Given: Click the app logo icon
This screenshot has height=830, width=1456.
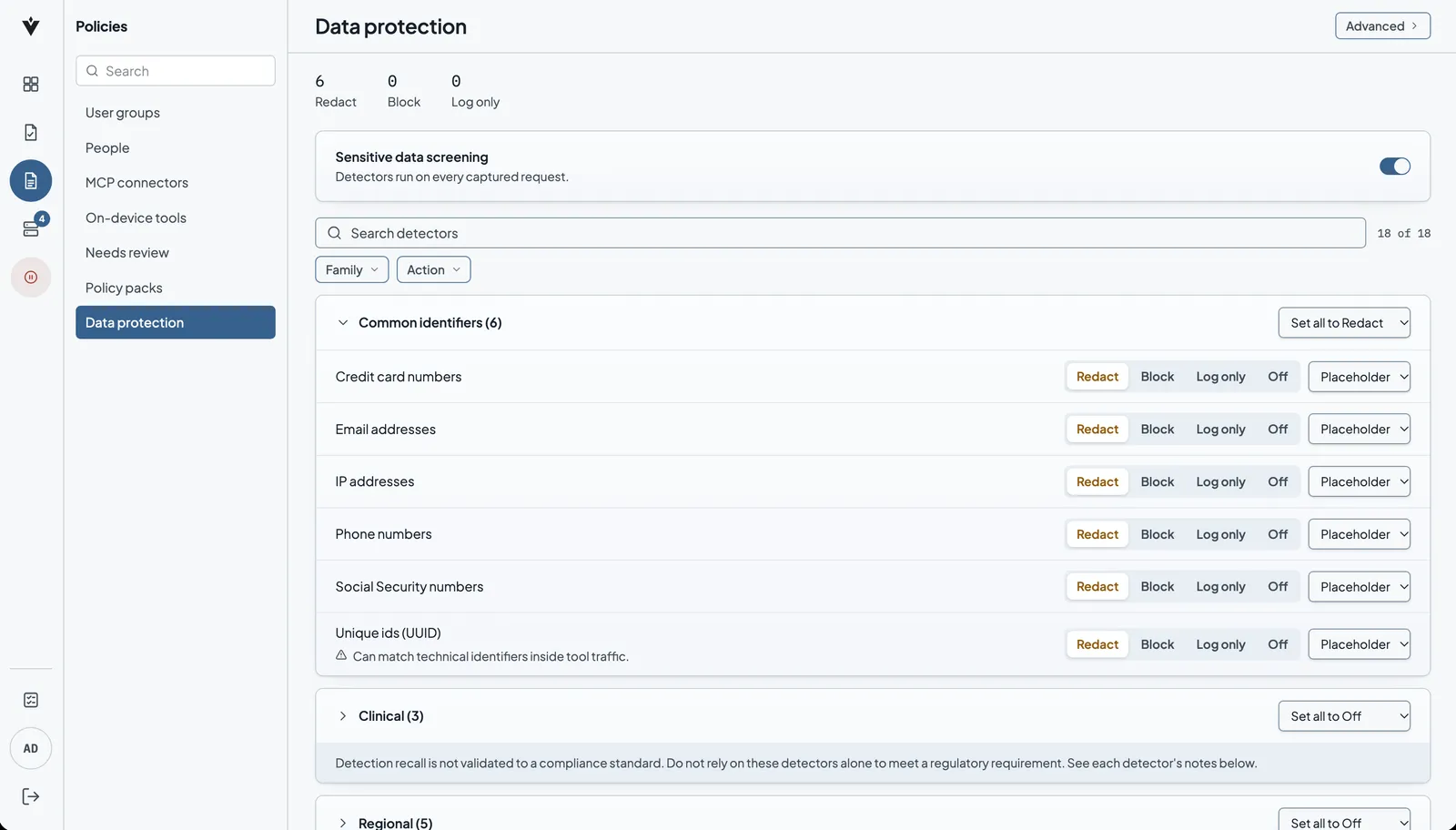Looking at the screenshot, I should [31, 26].
